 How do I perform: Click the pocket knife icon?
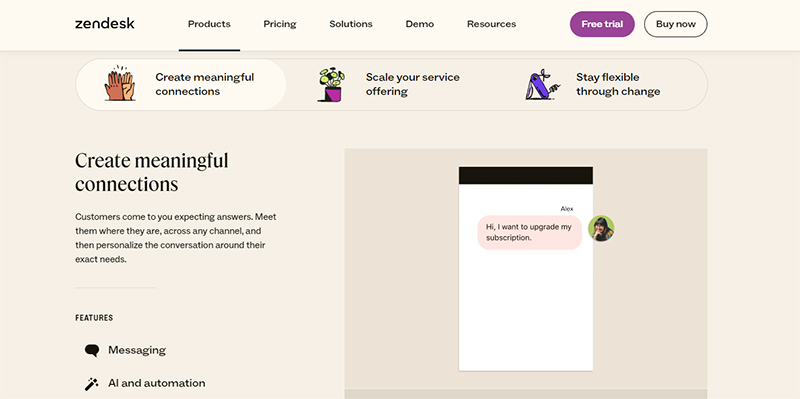pyautogui.click(x=542, y=84)
